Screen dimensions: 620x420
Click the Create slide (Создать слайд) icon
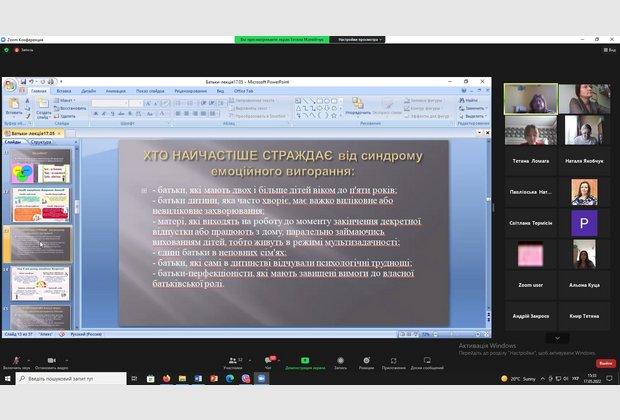(x=43, y=104)
